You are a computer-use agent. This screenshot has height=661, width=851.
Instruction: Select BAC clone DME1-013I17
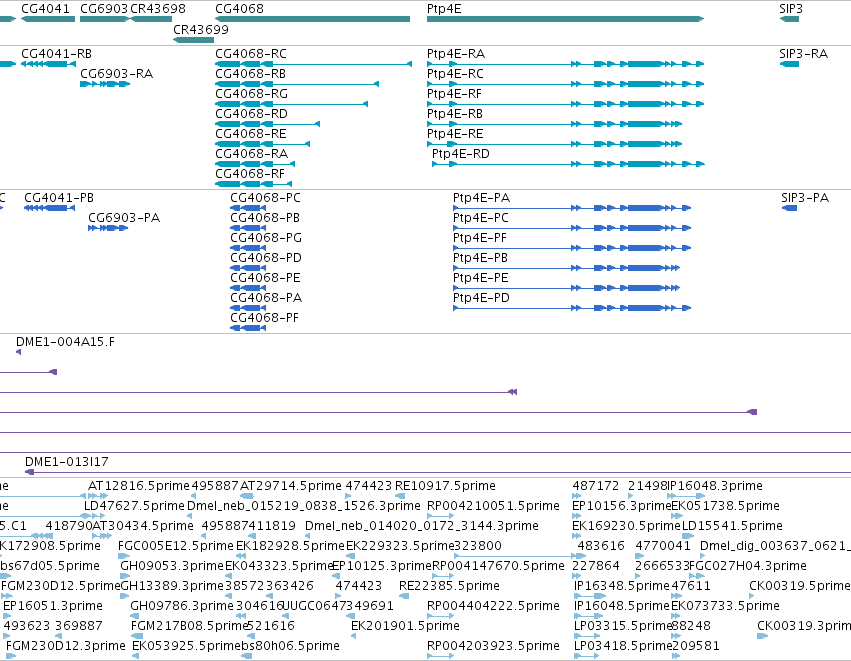pos(67,462)
